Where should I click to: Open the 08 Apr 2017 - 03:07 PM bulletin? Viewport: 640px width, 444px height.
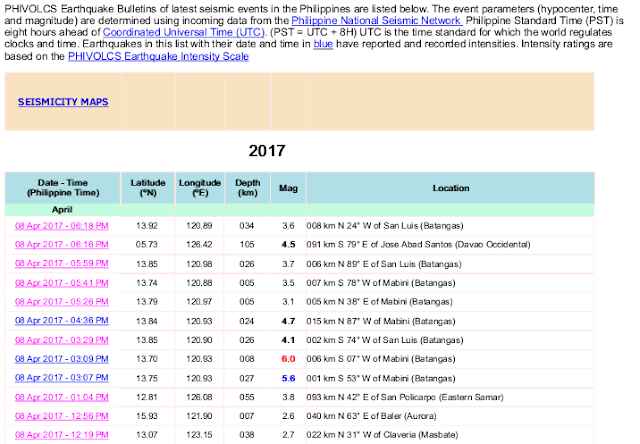pyautogui.click(x=62, y=378)
